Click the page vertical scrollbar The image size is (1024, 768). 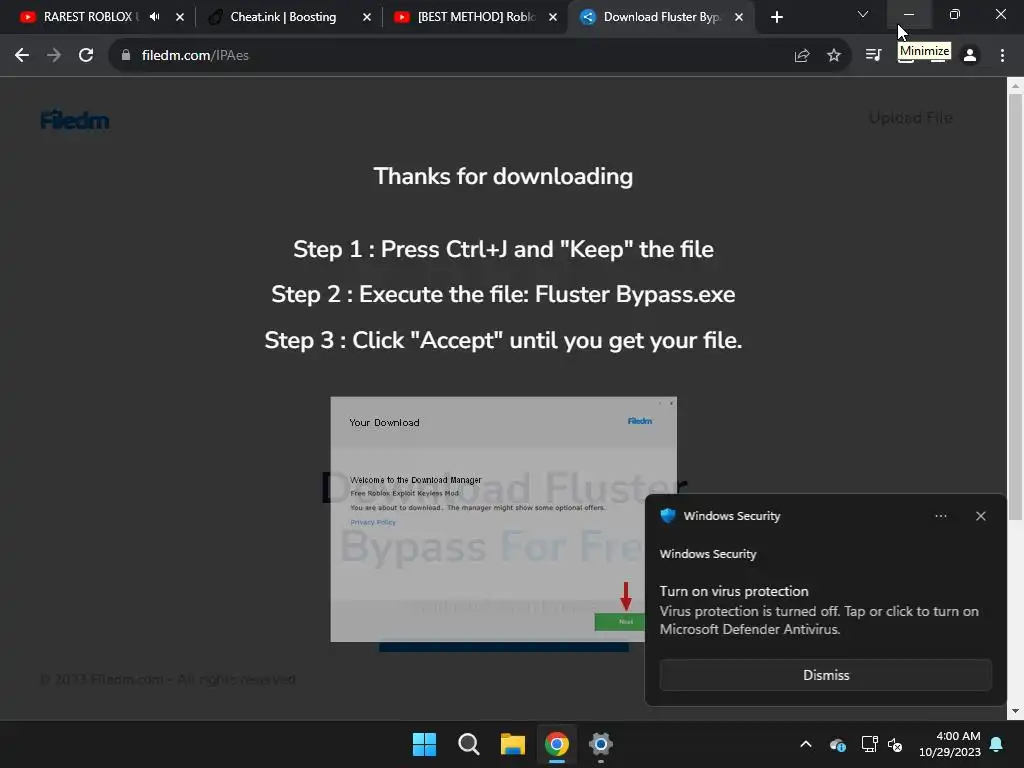tap(1015, 307)
